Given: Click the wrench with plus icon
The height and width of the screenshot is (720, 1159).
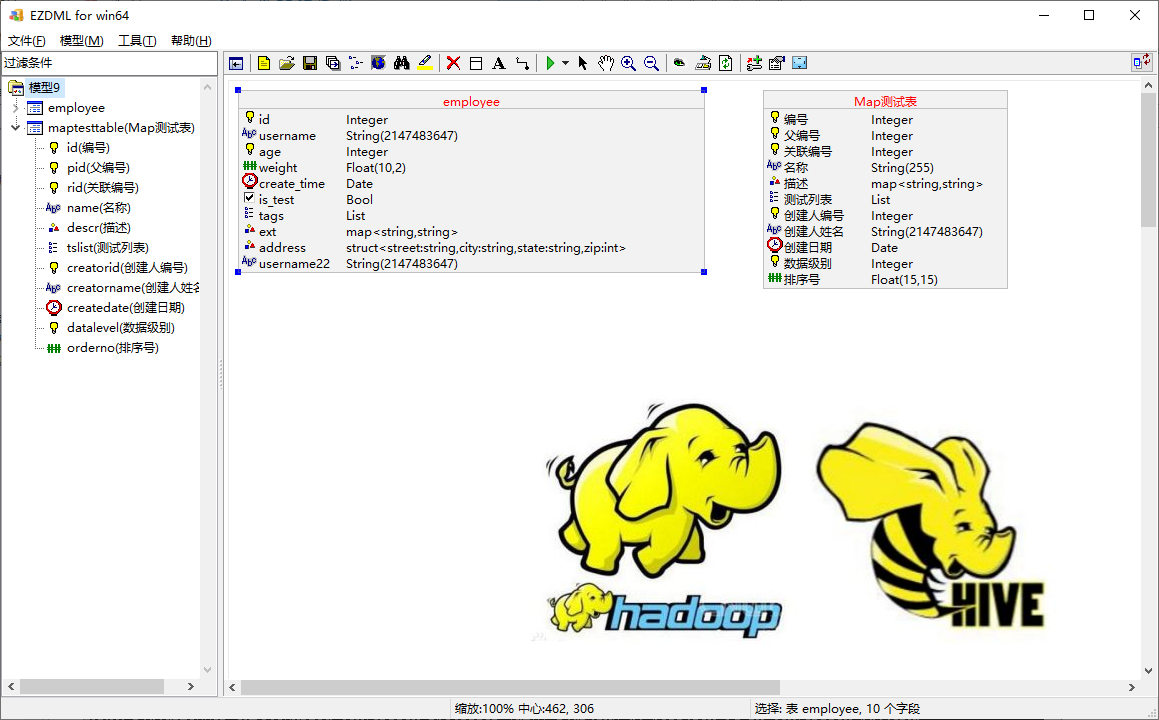Looking at the screenshot, I should pyautogui.click(x=754, y=64).
